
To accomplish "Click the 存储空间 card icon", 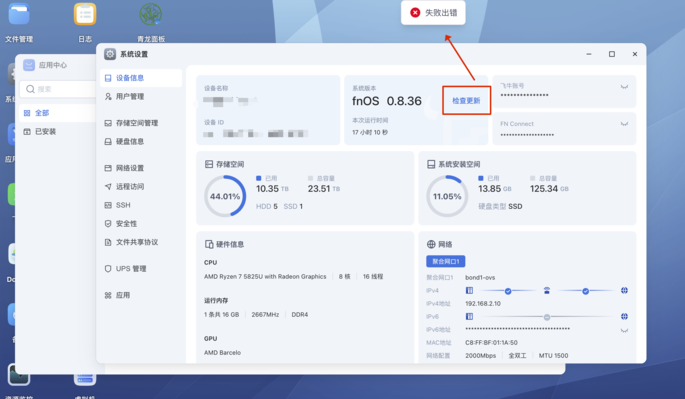I will (209, 164).
